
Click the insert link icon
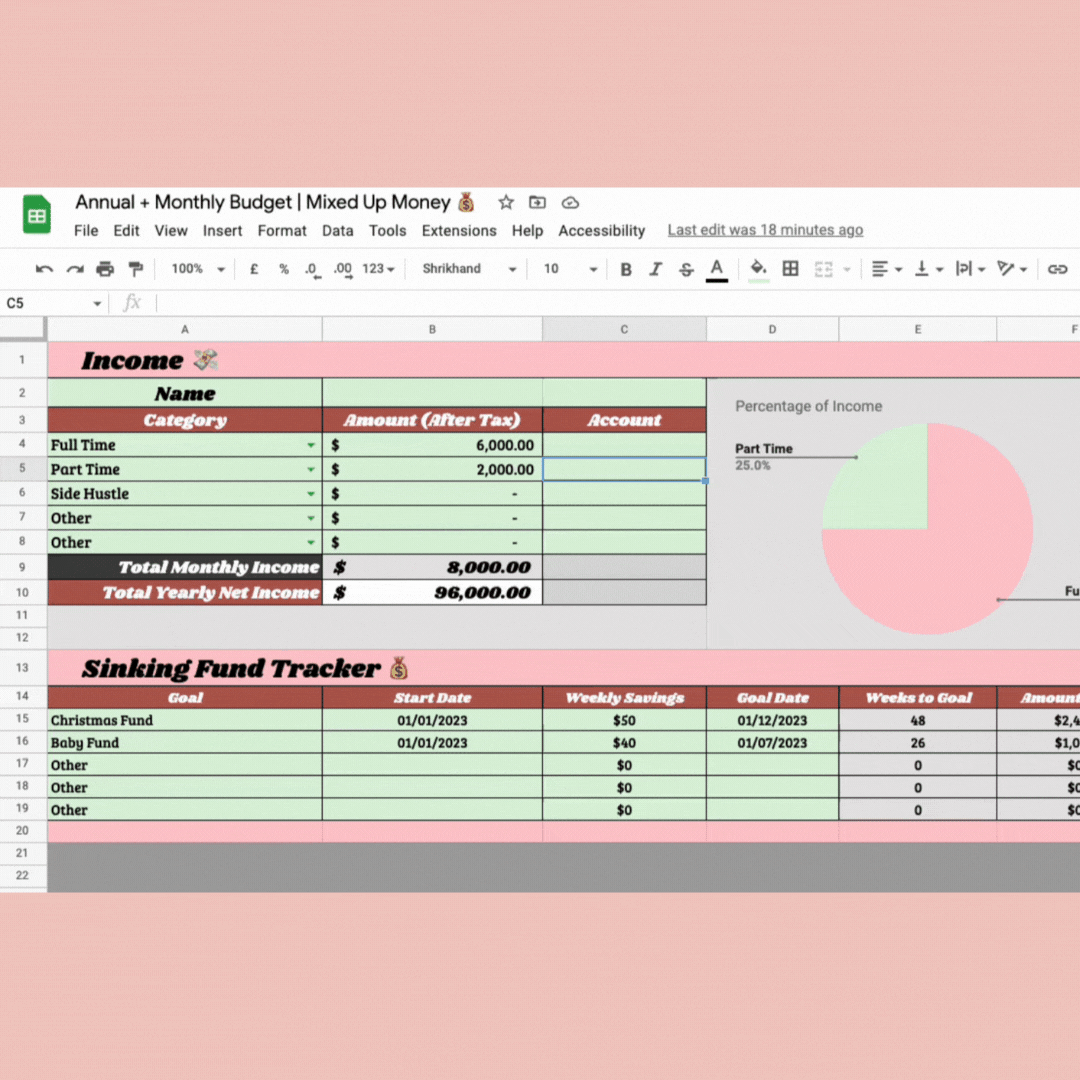(1057, 269)
